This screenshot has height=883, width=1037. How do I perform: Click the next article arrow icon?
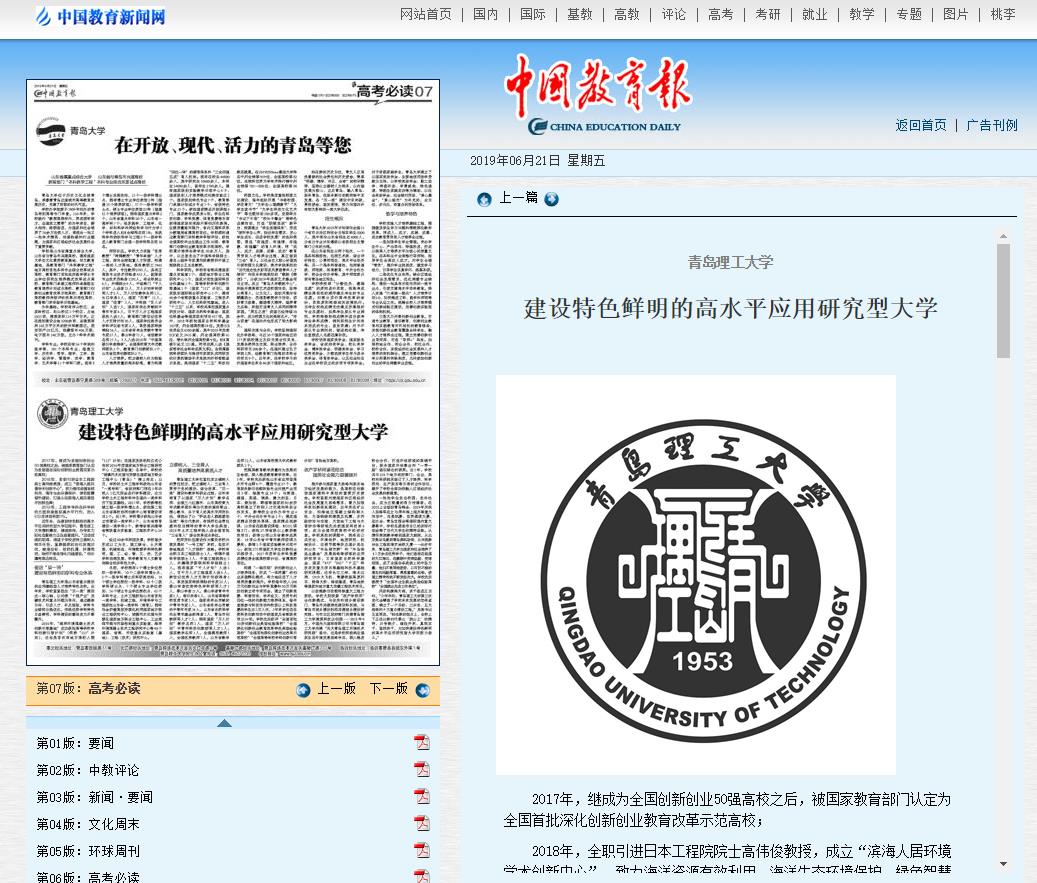[x=551, y=198]
